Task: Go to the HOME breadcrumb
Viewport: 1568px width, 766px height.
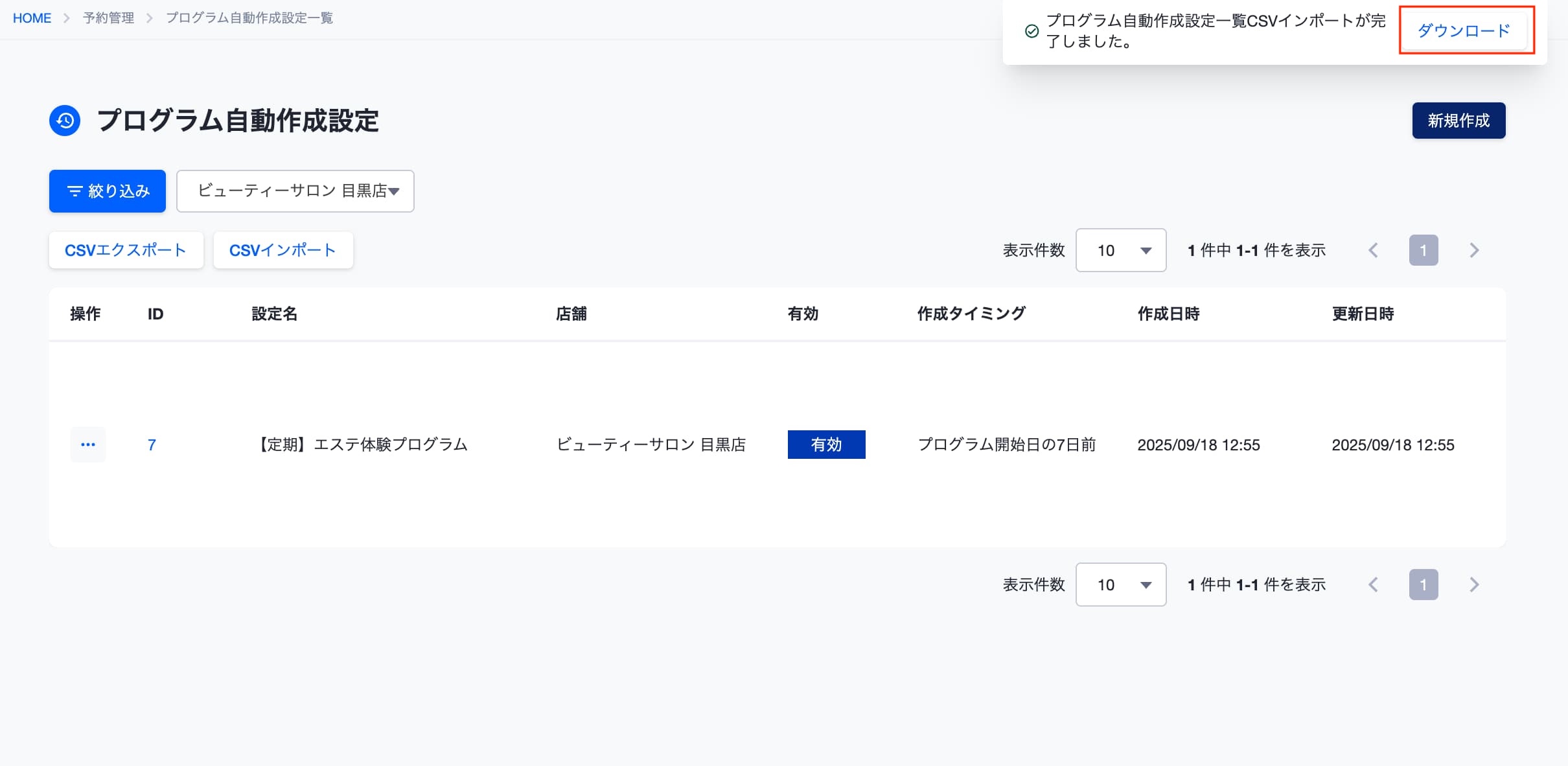Action: 32,18
